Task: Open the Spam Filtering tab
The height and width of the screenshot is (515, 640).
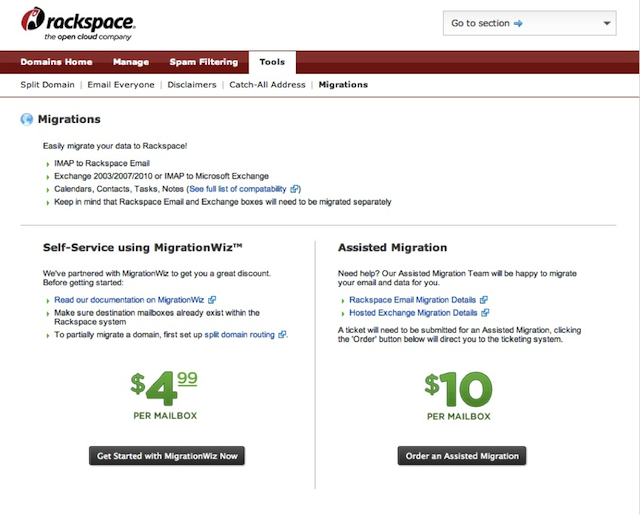Action: (204, 62)
